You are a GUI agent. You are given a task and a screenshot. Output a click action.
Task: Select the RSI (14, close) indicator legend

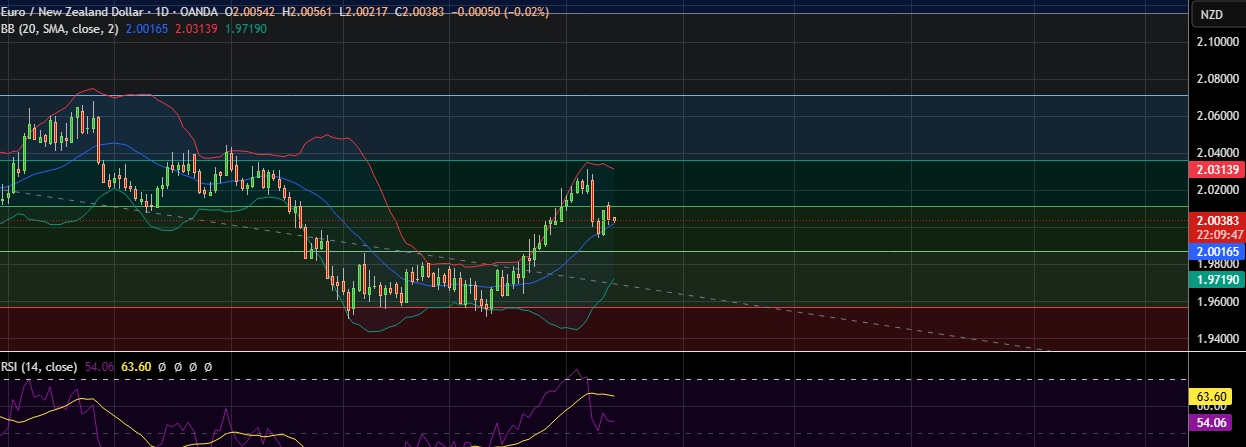point(39,367)
